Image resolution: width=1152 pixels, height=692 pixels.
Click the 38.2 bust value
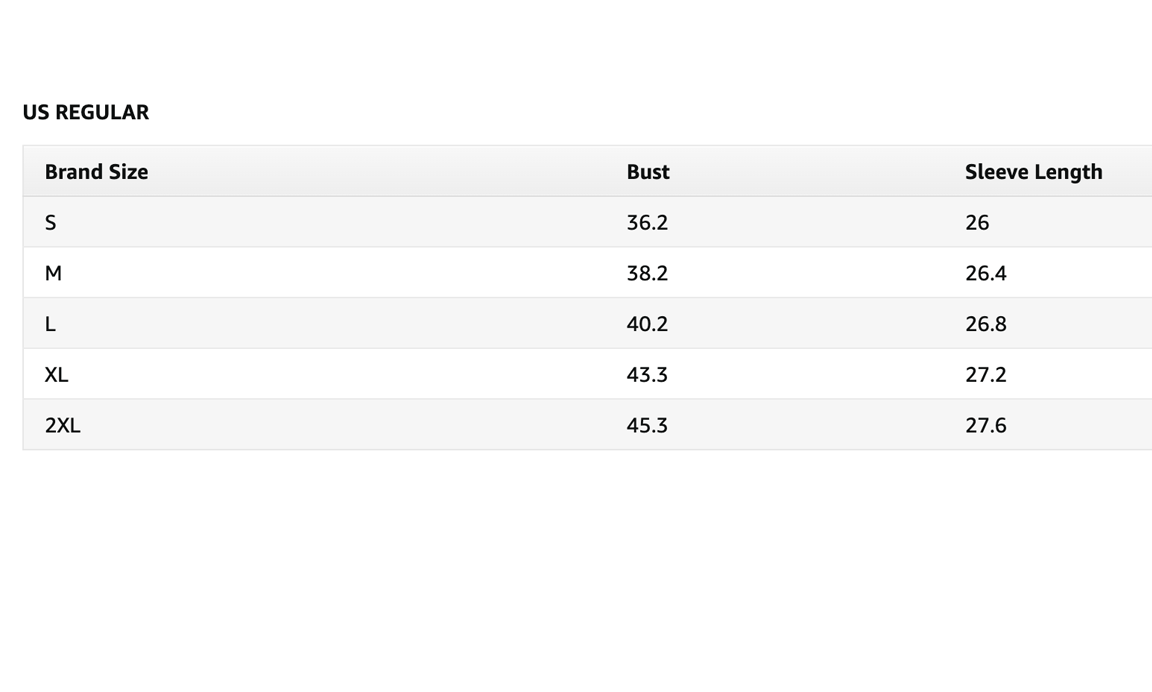click(647, 273)
